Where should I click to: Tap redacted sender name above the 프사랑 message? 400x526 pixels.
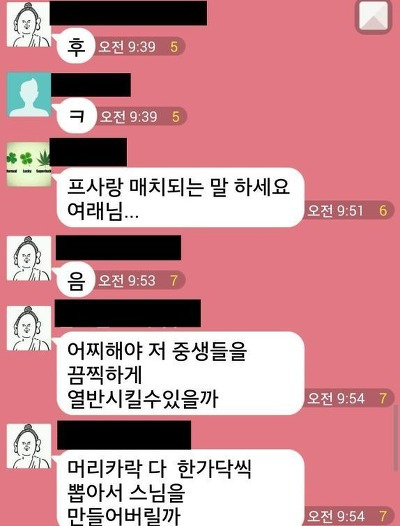88,152
